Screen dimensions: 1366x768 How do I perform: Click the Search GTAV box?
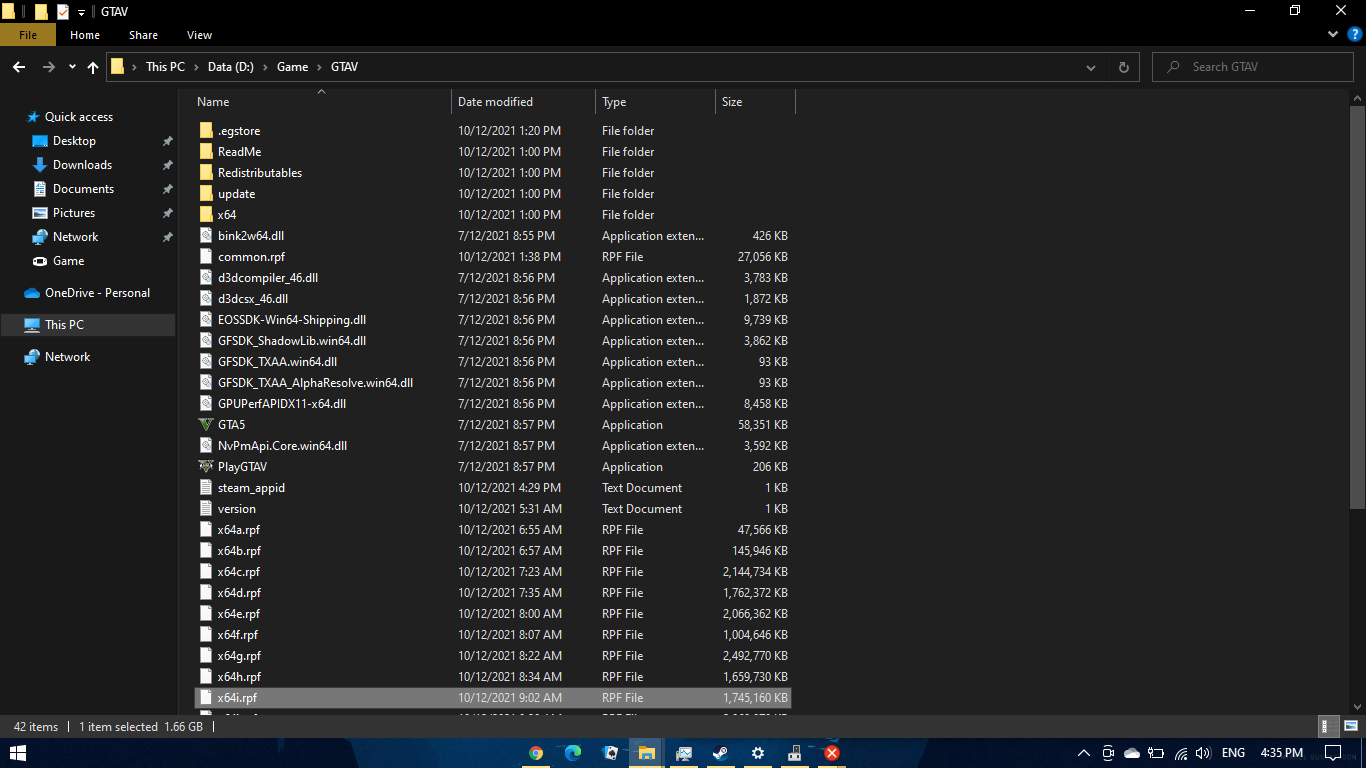1254,67
